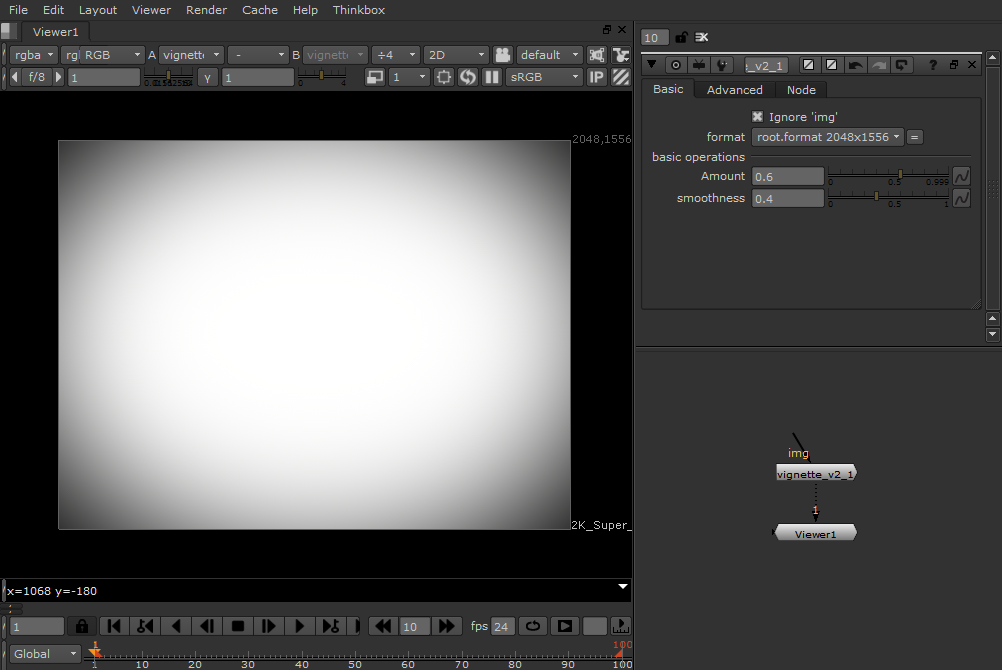This screenshot has height=670, width=1002.
Task: Open the Amount animation curve menu
Action: [961, 176]
